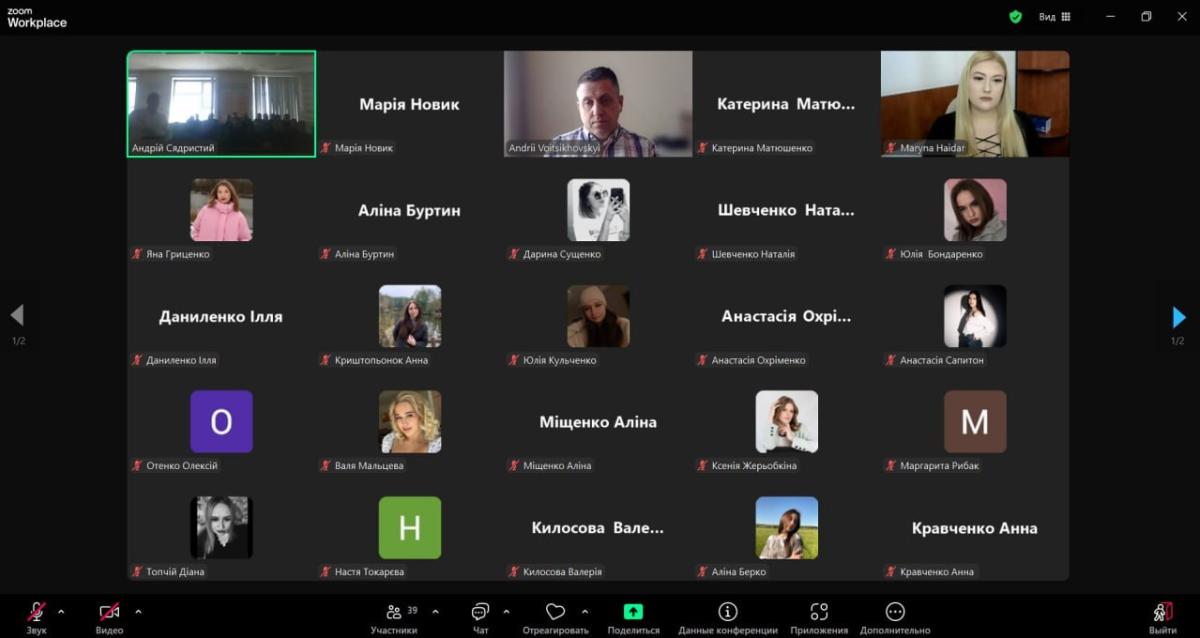Image resolution: width=1200 pixels, height=638 pixels.
Task: Click Дарина Сущенко profile picture
Action: [598, 210]
